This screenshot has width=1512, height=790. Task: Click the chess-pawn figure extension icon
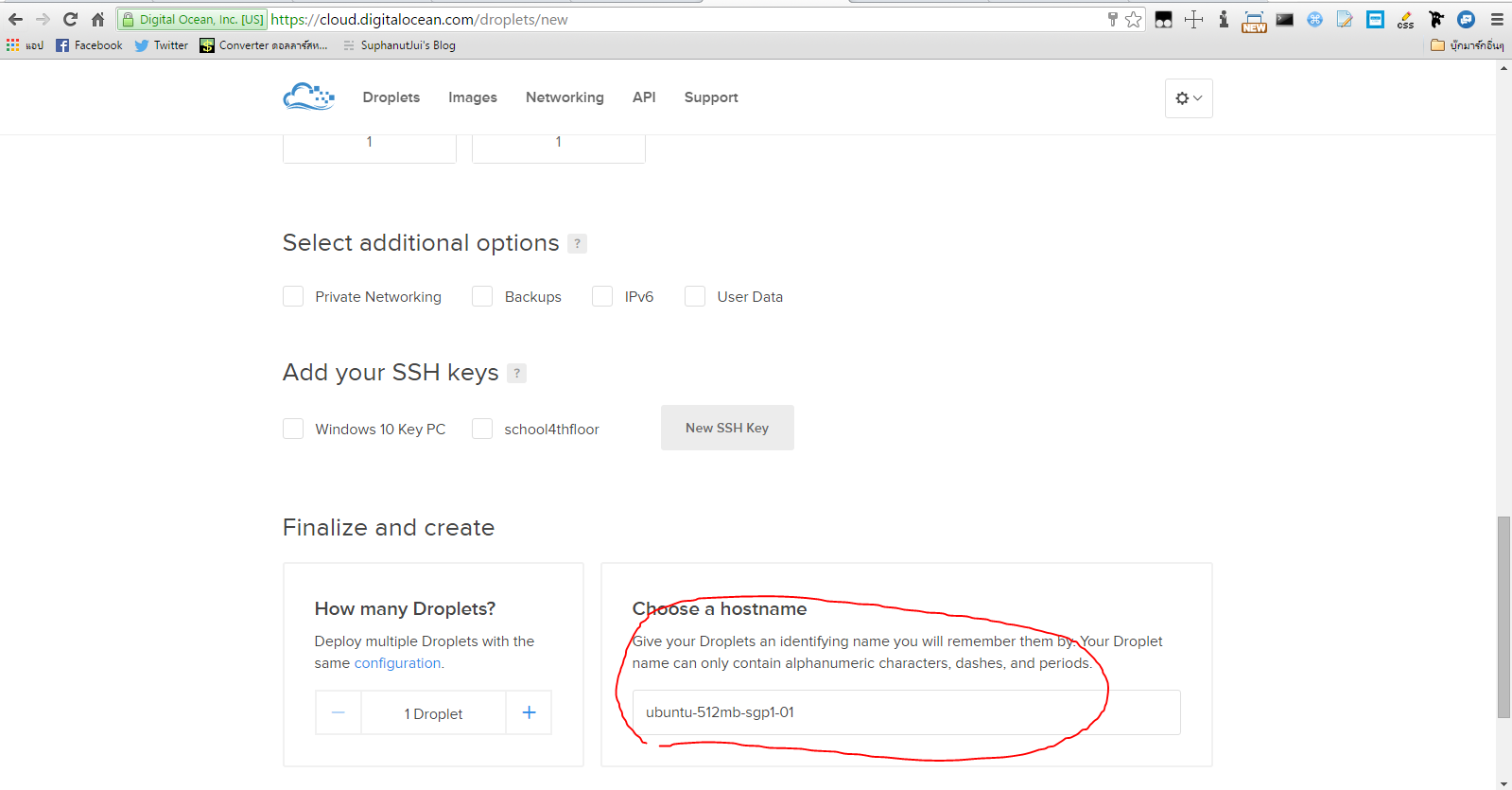(1224, 19)
